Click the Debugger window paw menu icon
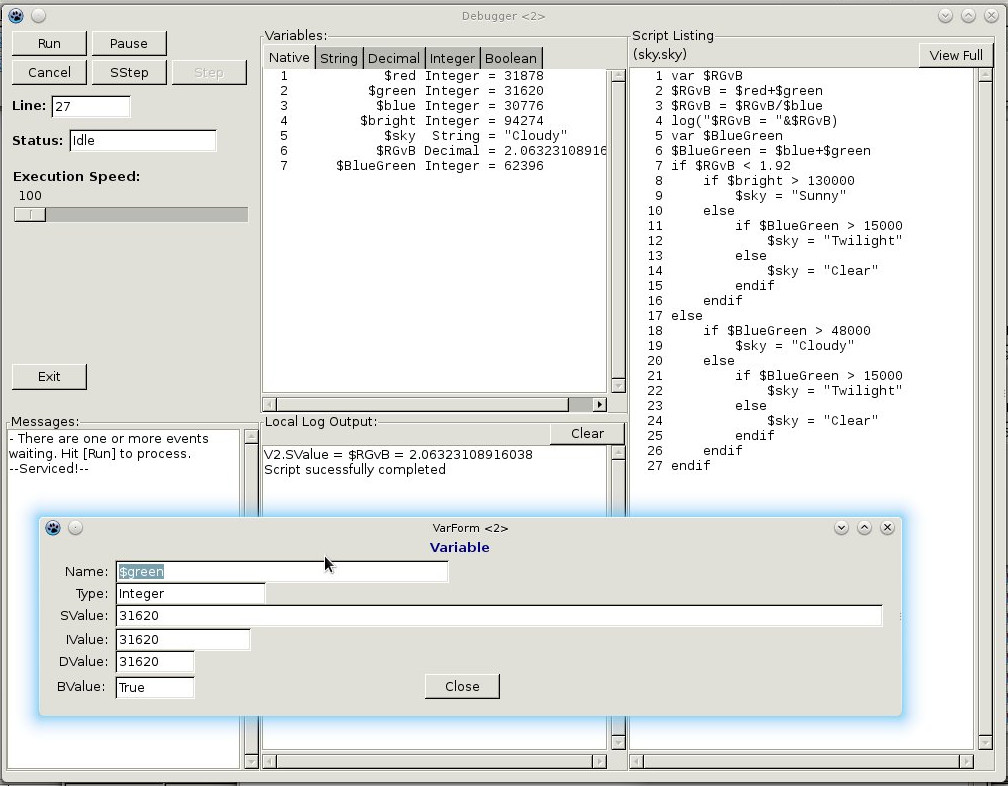 (x=16, y=15)
